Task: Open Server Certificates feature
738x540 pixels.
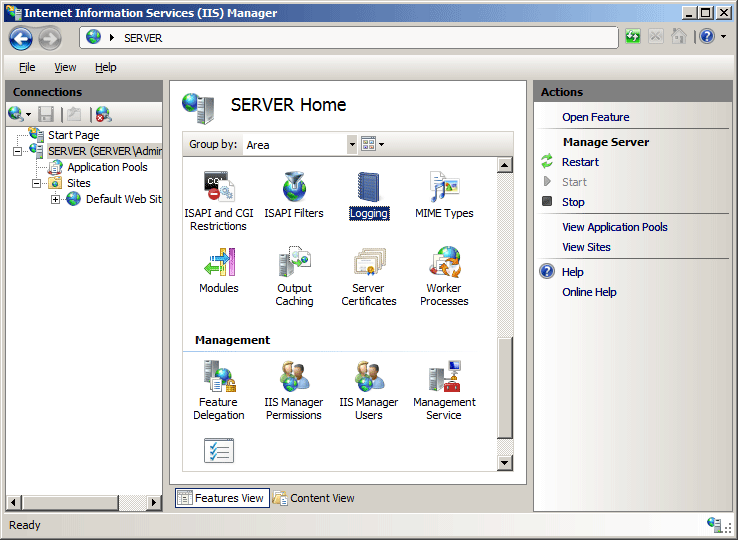Action: [369, 276]
